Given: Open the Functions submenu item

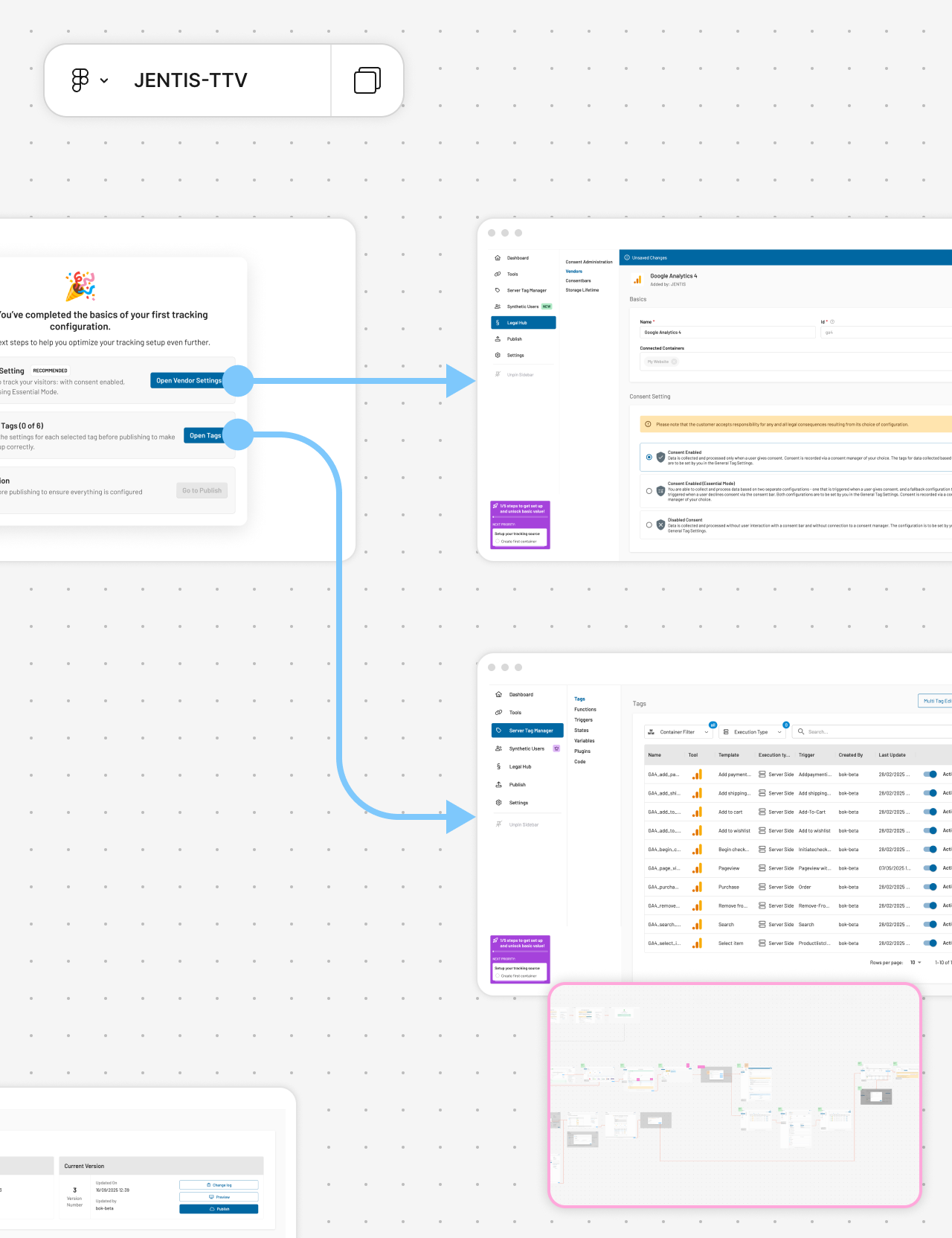Looking at the screenshot, I should click(585, 710).
